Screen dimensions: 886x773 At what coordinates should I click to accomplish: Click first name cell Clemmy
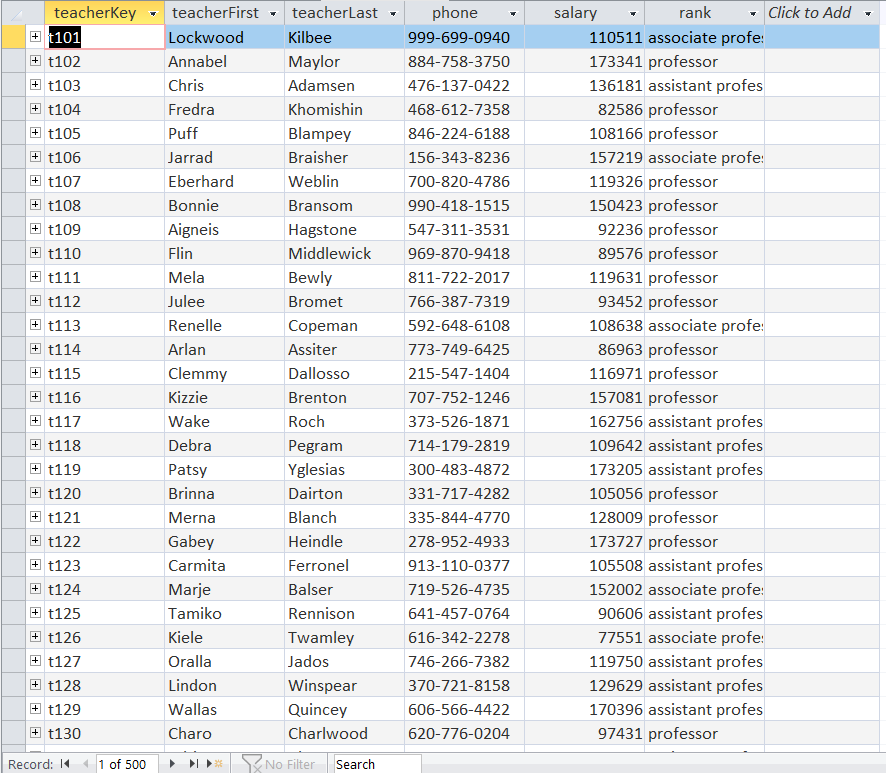(224, 374)
